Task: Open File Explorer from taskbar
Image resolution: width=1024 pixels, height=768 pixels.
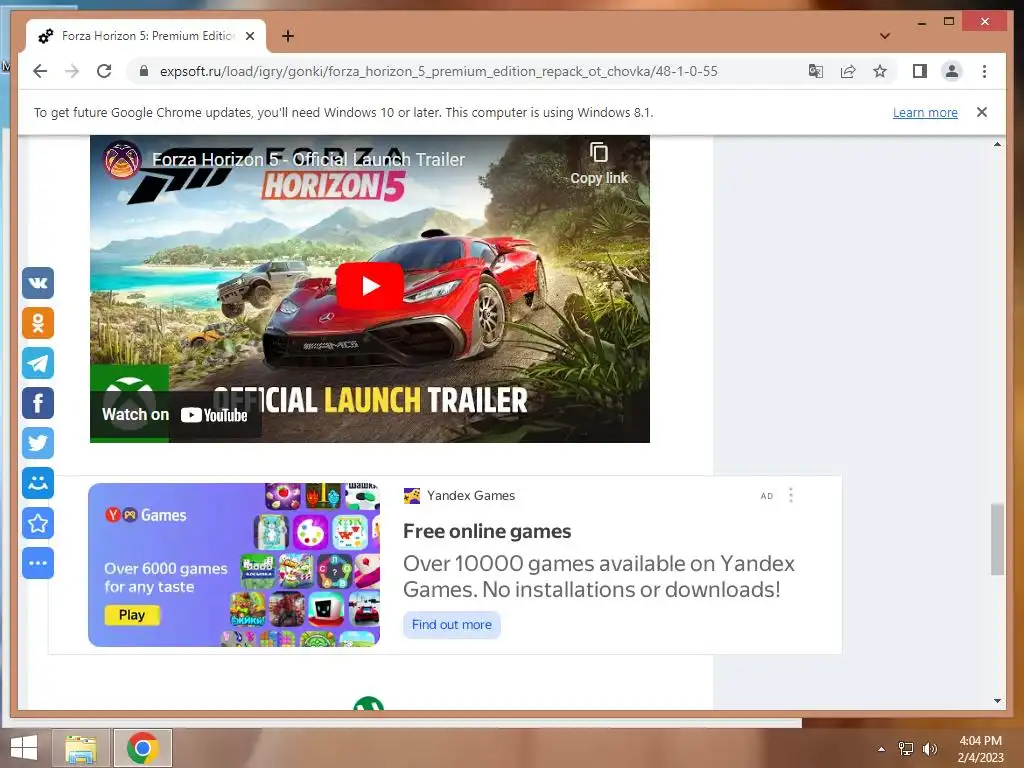Action: [x=80, y=748]
